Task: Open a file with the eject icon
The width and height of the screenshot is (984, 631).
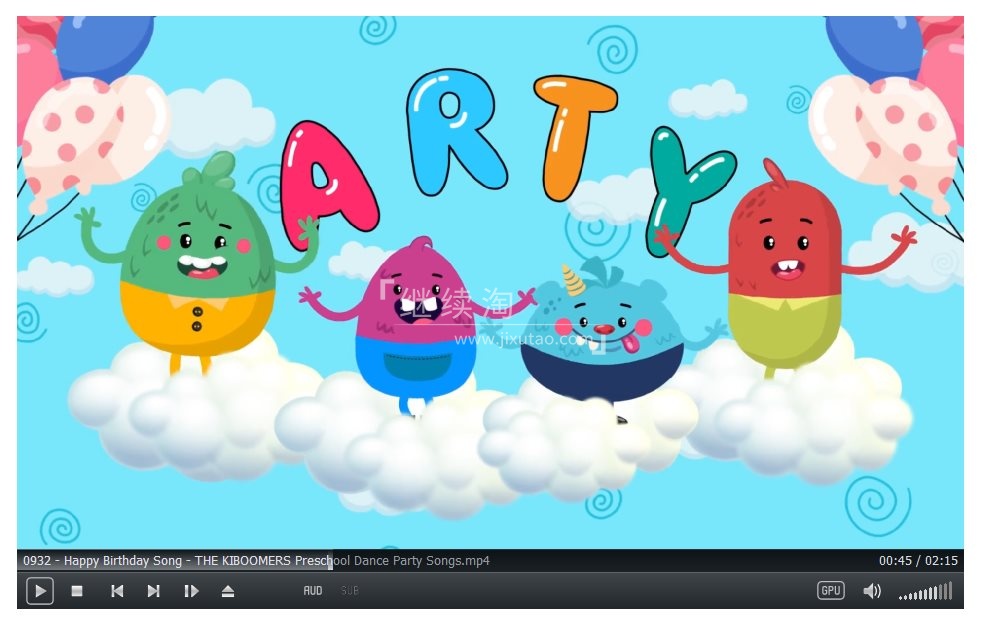Action: point(228,591)
